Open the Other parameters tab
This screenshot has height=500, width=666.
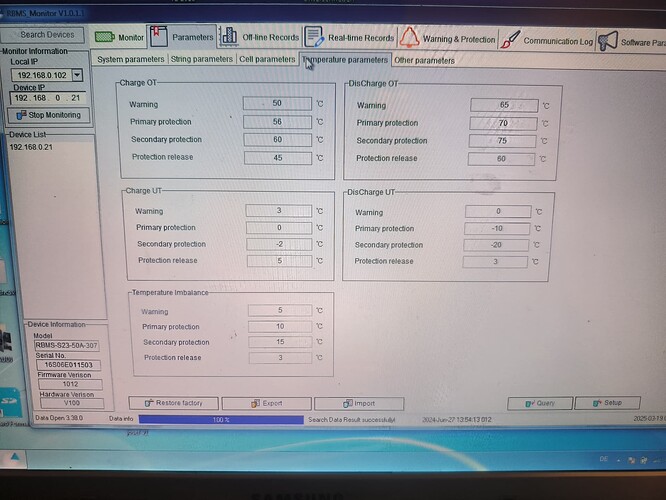coord(424,60)
